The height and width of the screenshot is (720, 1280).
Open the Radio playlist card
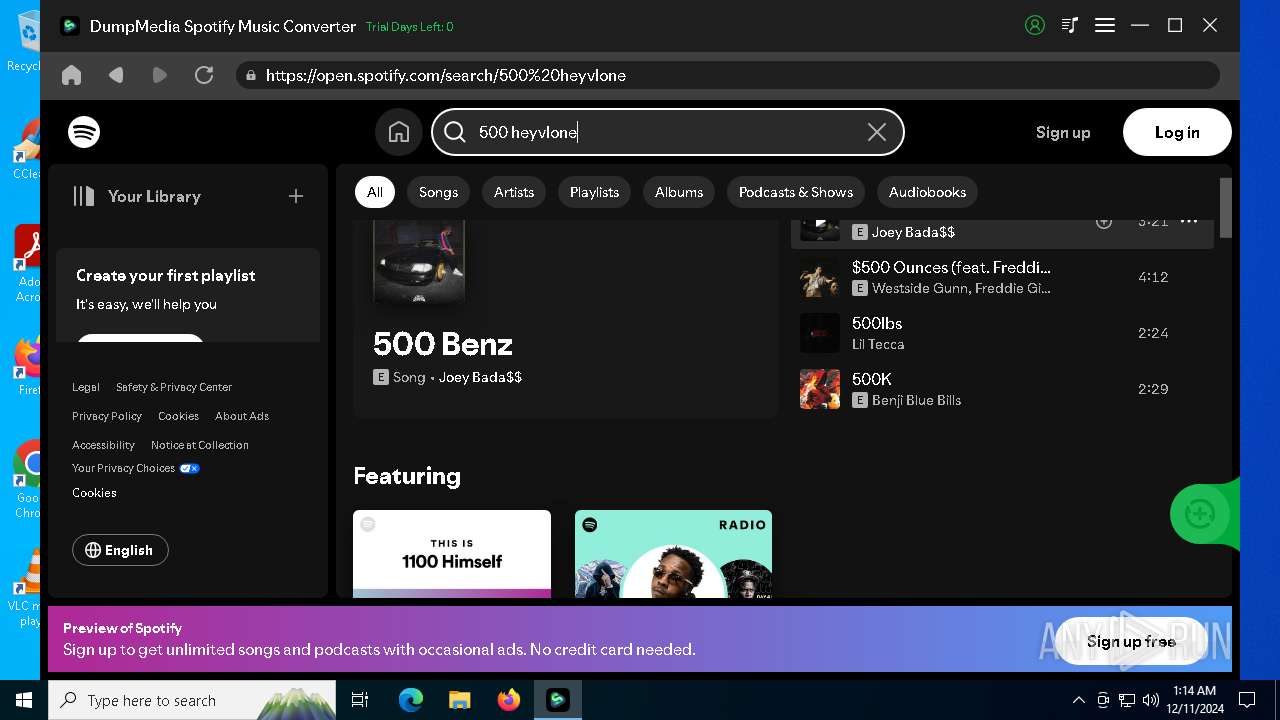pos(673,554)
